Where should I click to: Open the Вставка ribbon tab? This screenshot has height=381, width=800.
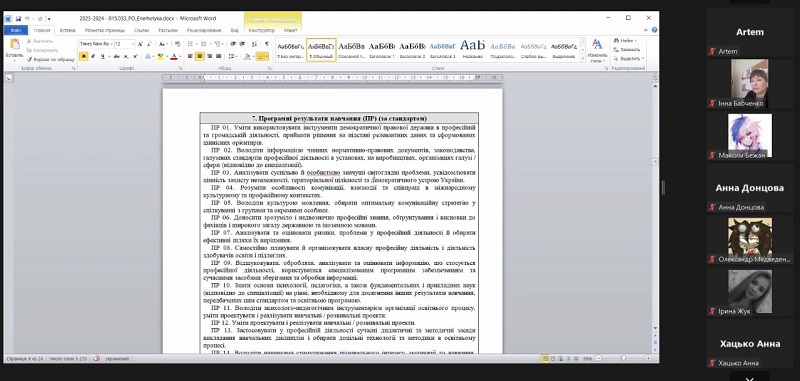(x=67, y=30)
